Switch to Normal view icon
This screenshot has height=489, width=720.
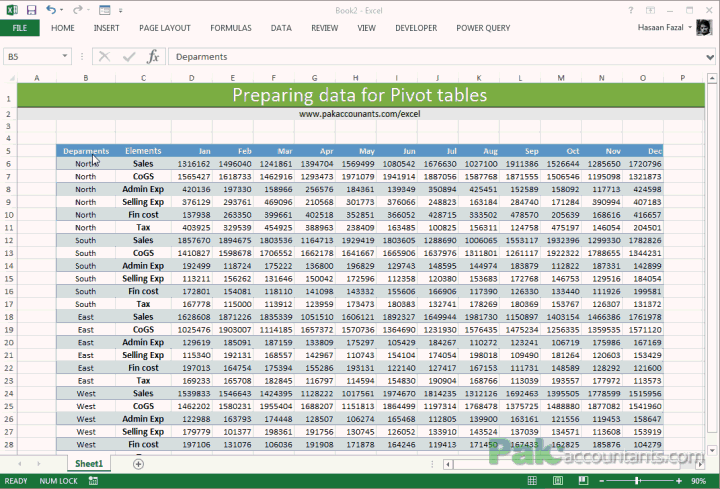point(532,481)
